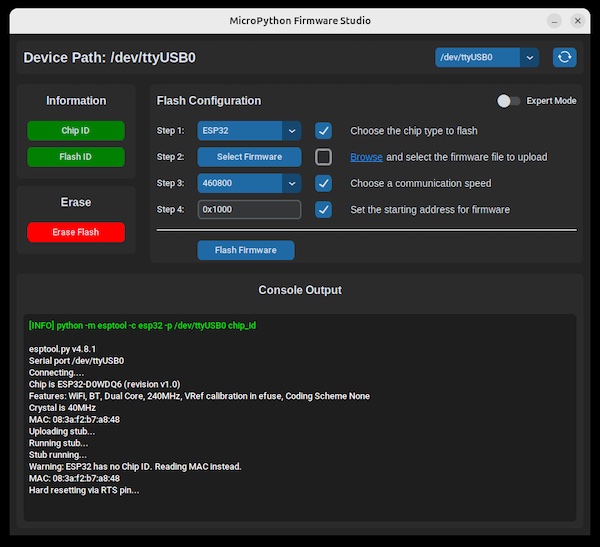Click the Select Firmware button

pos(249,157)
